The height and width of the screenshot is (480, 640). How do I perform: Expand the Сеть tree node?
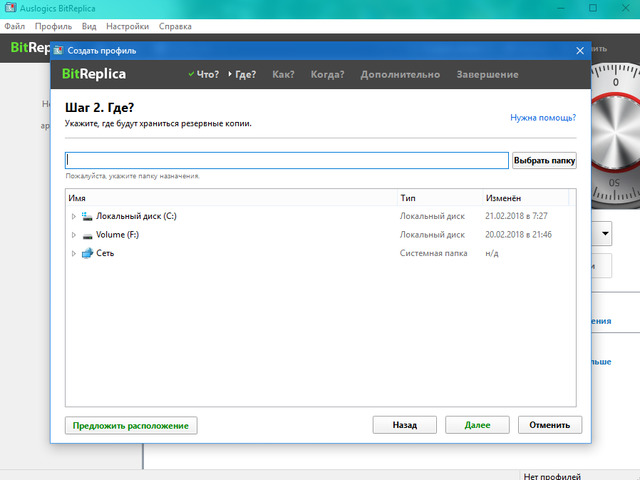point(73,254)
